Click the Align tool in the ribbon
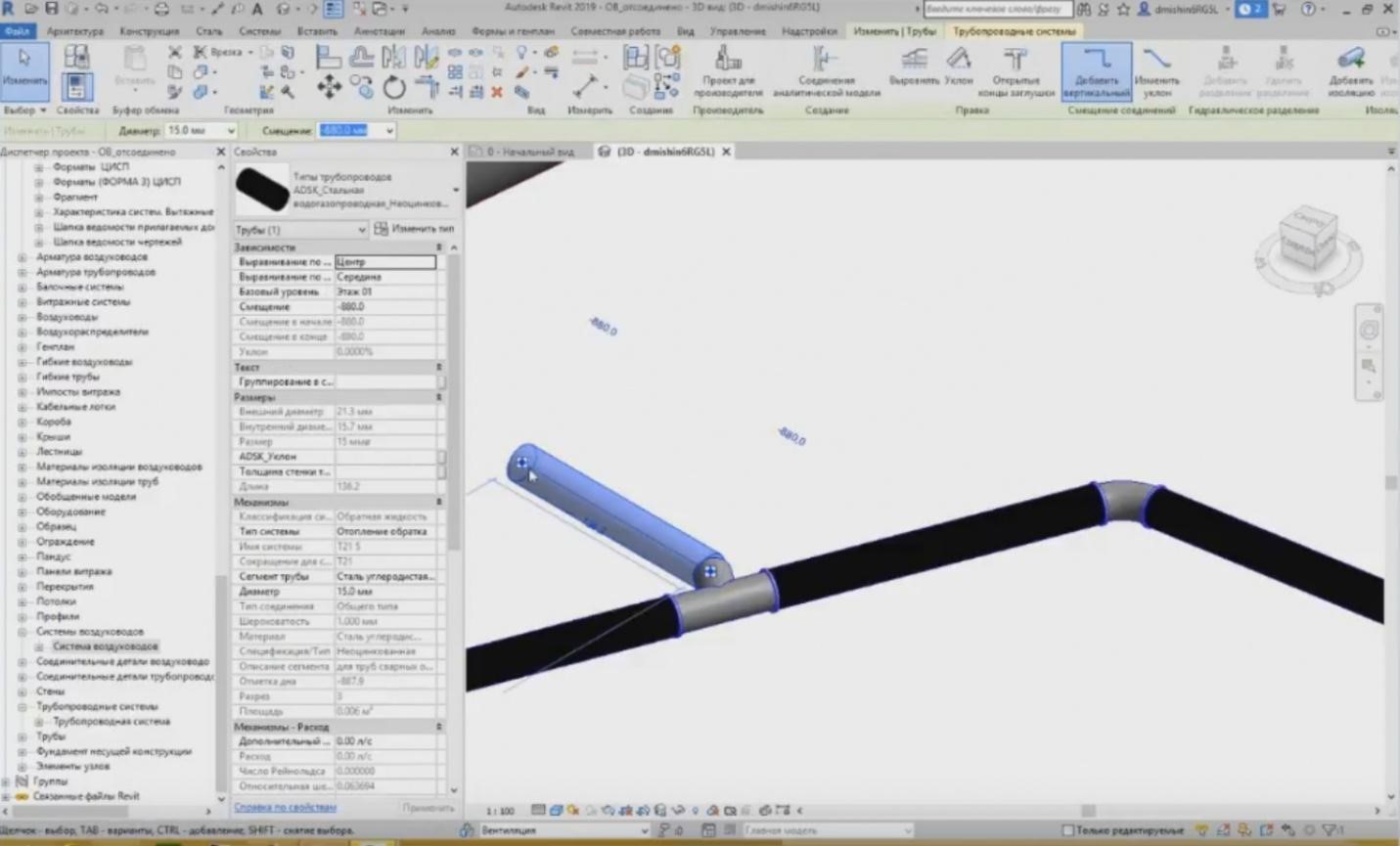1400x846 pixels. (329, 57)
